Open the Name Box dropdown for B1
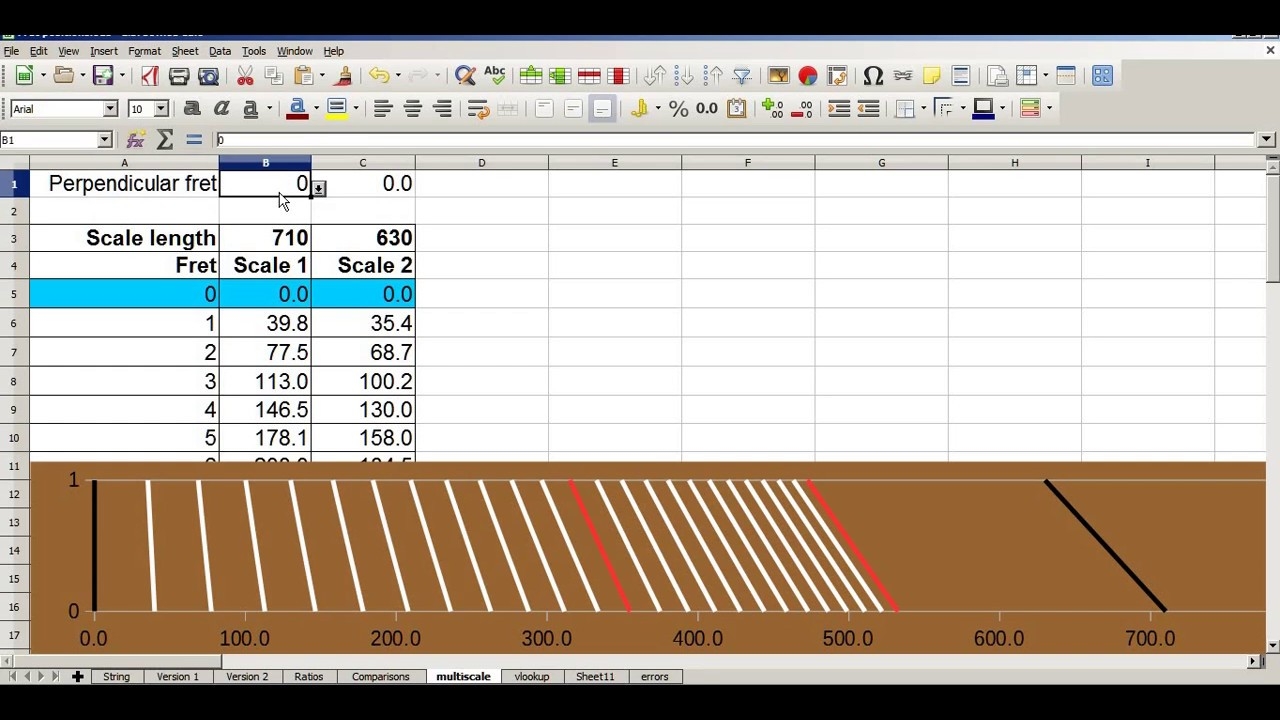Screen dimensions: 1280x720 [104, 140]
